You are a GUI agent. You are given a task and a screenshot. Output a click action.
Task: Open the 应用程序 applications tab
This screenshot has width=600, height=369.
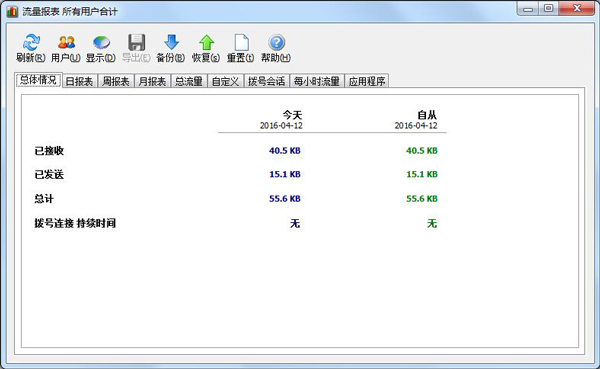[x=367, y=81]
